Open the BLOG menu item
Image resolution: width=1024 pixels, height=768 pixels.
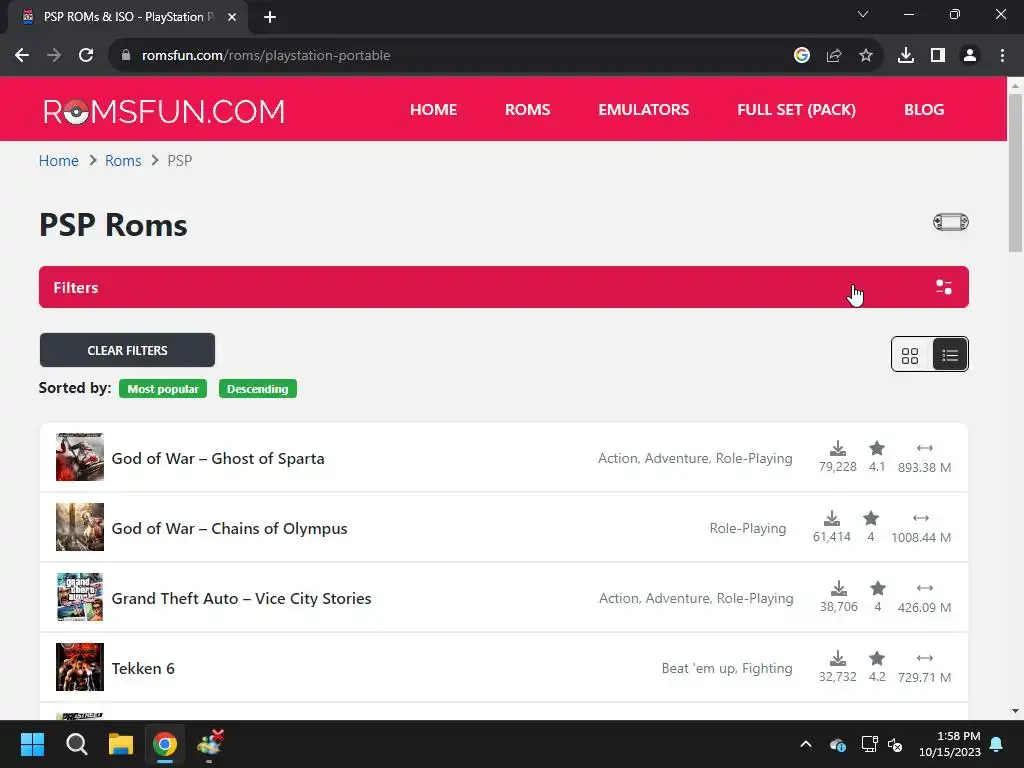[x=924, y=110]
